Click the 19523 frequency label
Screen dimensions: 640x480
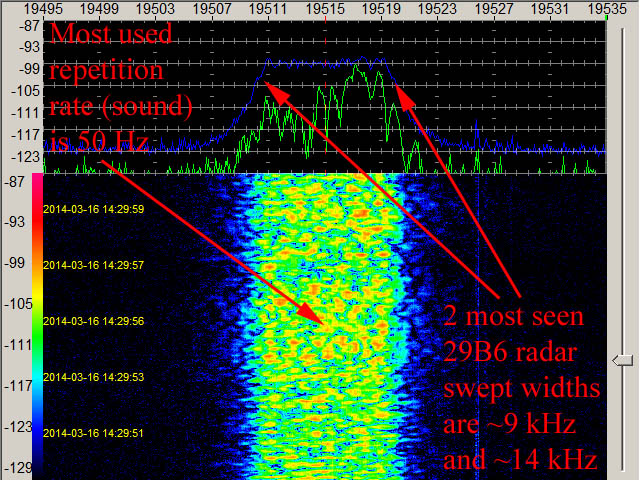click(437, 9)
